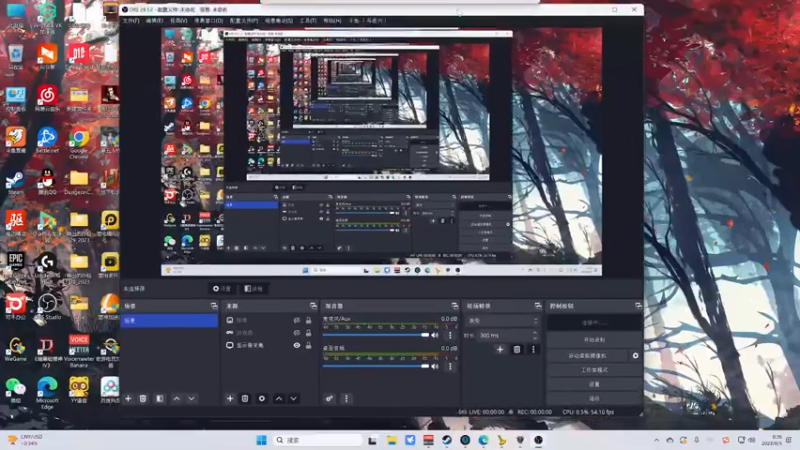Move source up in Sources panel
Image resolution: width=800 pixels, height=450 pixels.
click(x=279, y=398)
